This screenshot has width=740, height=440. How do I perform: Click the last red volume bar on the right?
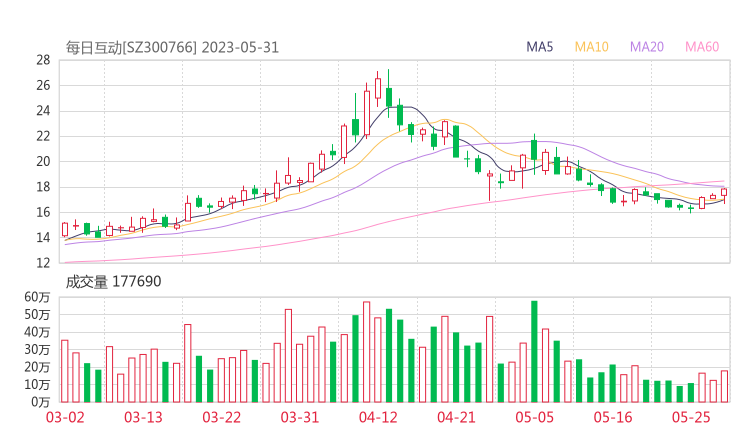click(724, 387)
